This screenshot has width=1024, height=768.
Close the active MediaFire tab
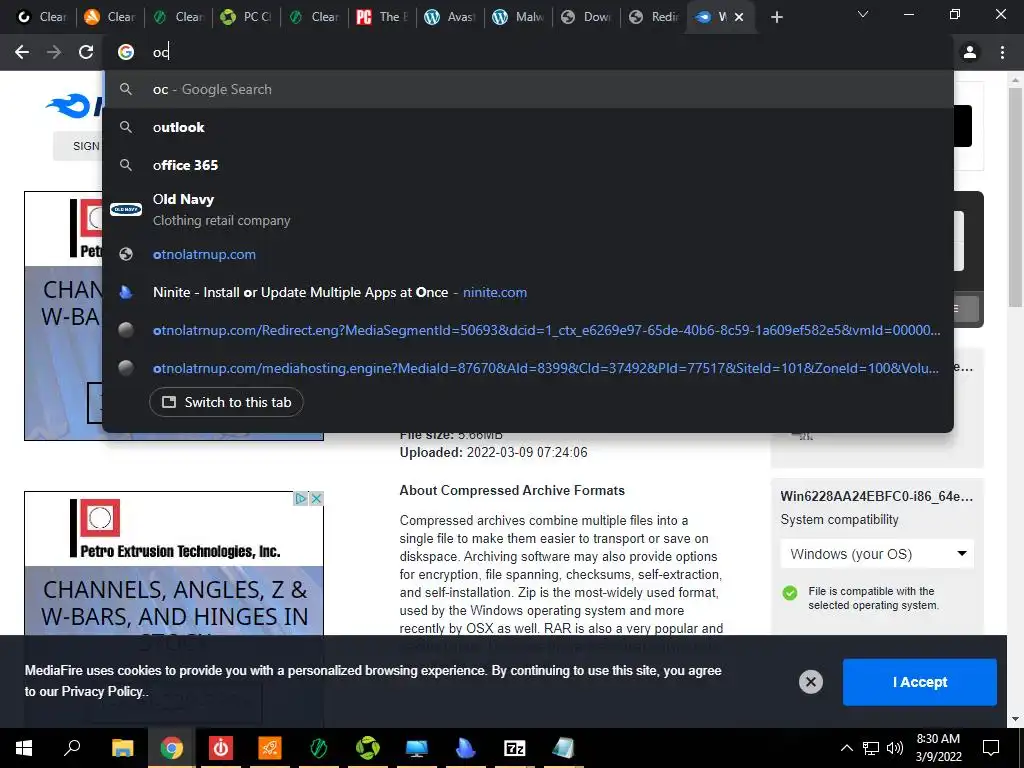click(739, 17)
